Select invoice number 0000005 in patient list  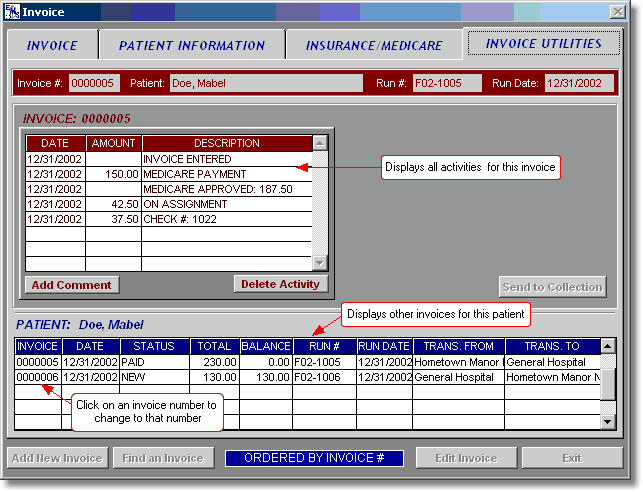38,362
